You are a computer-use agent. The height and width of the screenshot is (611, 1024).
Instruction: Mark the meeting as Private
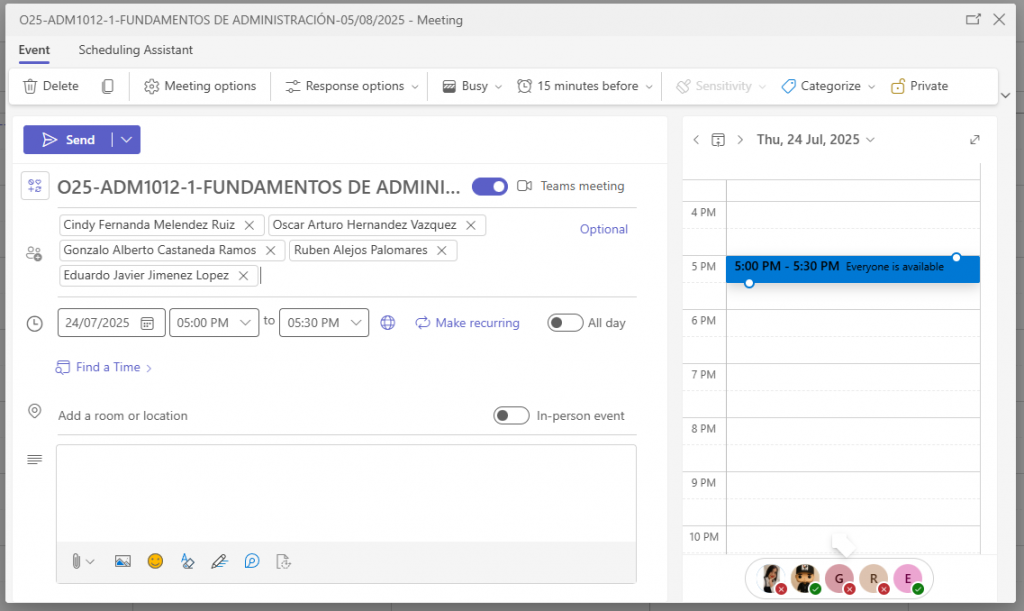[920, 86]
